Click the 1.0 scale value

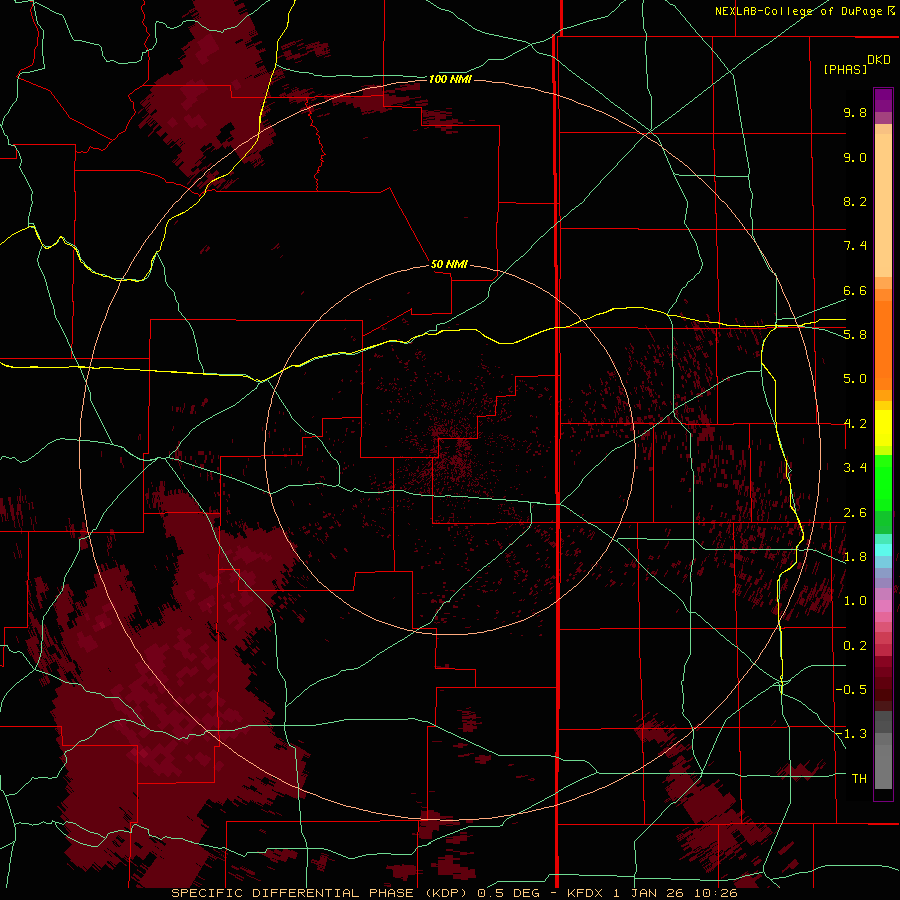click(855, 601)
